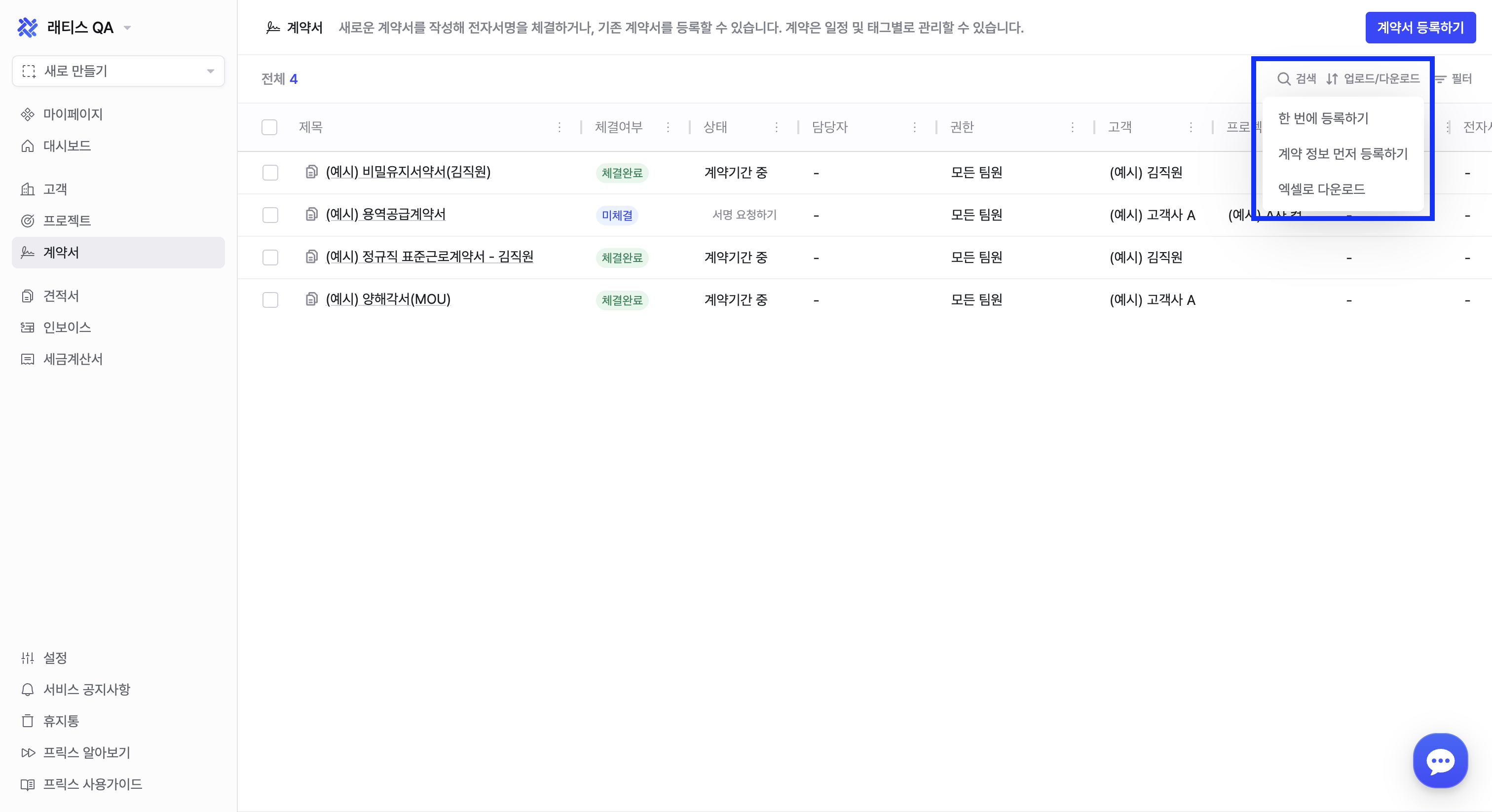Click the 설정 settings slider icon
1492x812 pixels.
coord(27,658)
